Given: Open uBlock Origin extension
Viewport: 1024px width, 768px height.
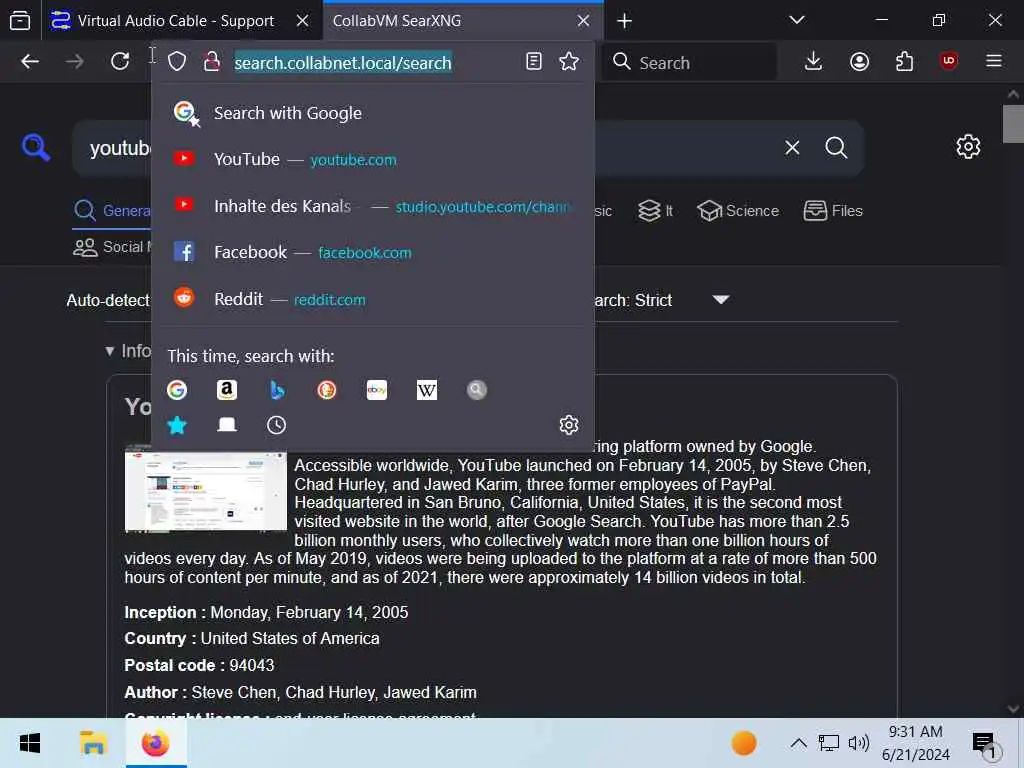Looking at the screenshot, I should click(949, 61).
